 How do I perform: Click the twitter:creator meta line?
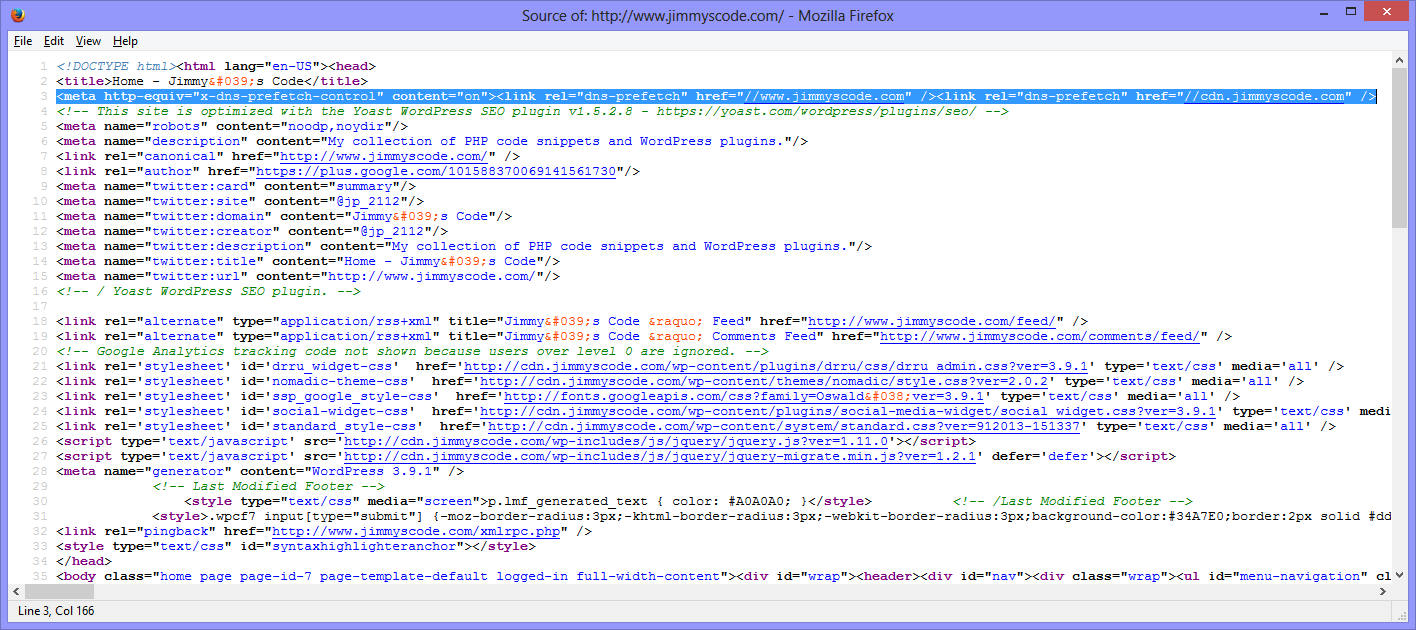(252, 231)
